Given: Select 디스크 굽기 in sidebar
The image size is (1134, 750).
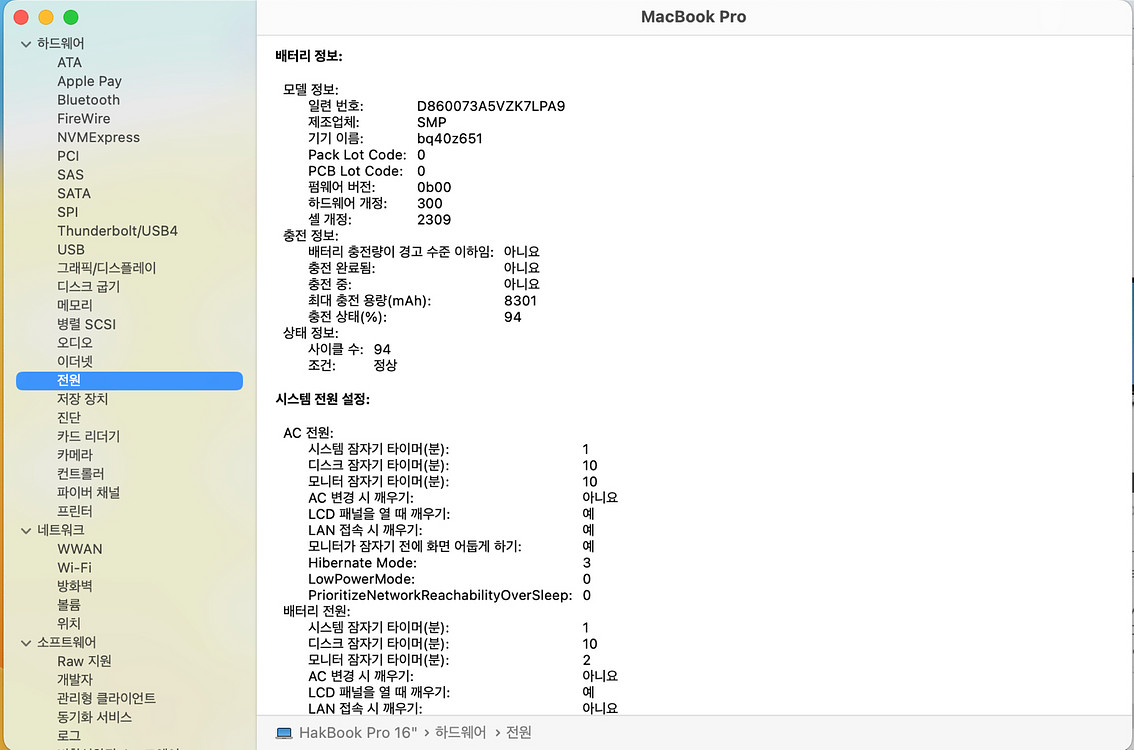Looking at the screenshot, I should (x=88, y=287).
